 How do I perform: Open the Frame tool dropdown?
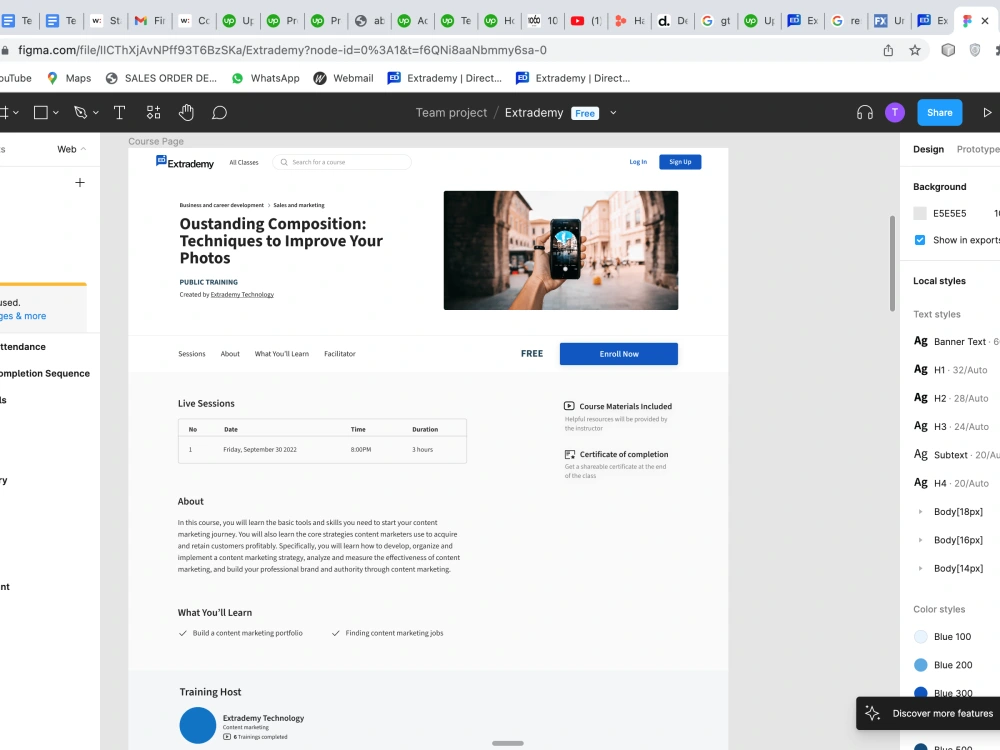pos(16,112)
